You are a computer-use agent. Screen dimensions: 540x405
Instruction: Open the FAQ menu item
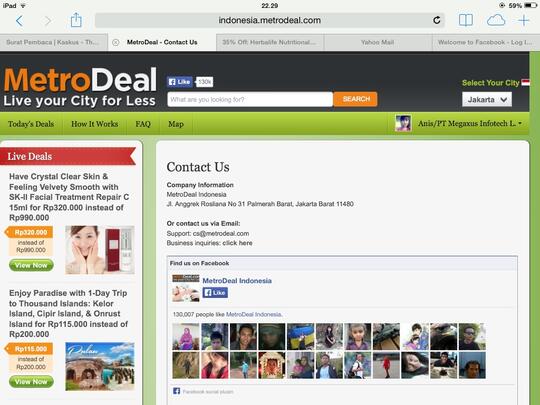[x=143, y=124]
